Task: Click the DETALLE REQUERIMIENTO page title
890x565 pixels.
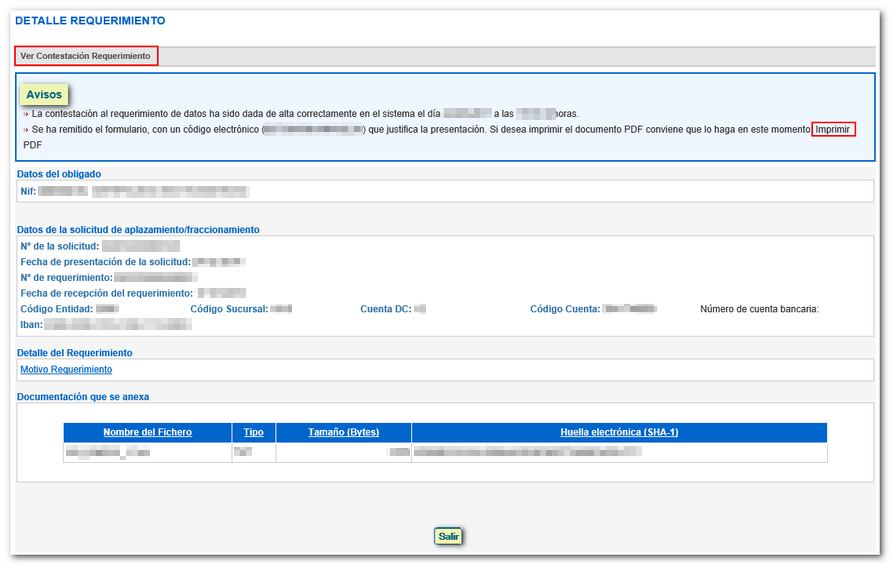Action: pos(91,21)
